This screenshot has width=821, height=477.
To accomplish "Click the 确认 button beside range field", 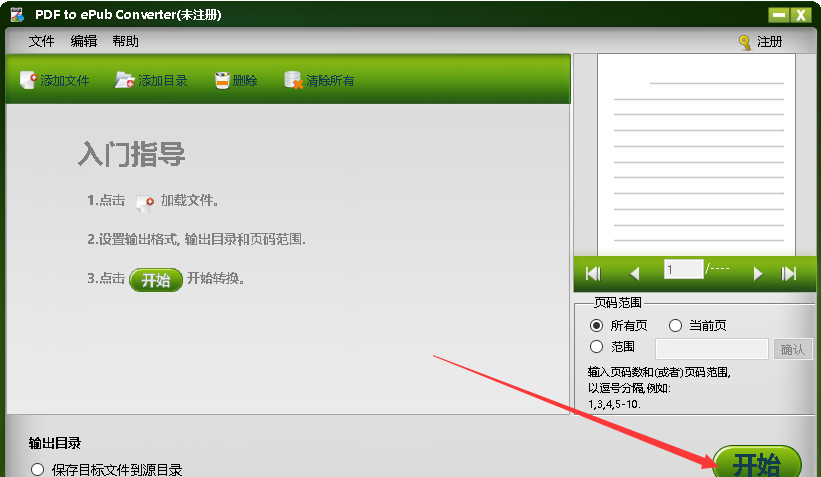I will coord(793,349).
